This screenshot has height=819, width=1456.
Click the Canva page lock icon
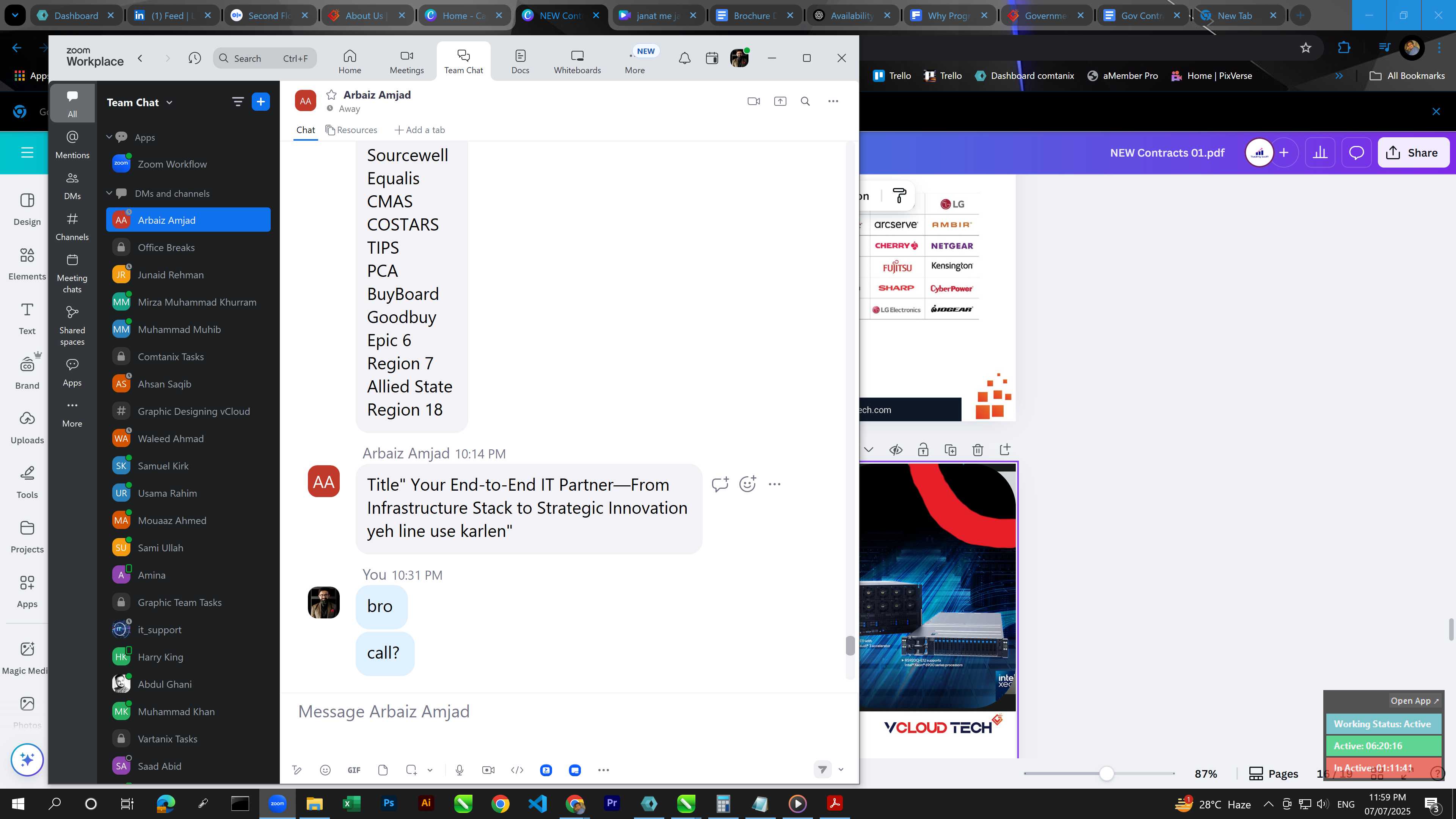[923, 450]
